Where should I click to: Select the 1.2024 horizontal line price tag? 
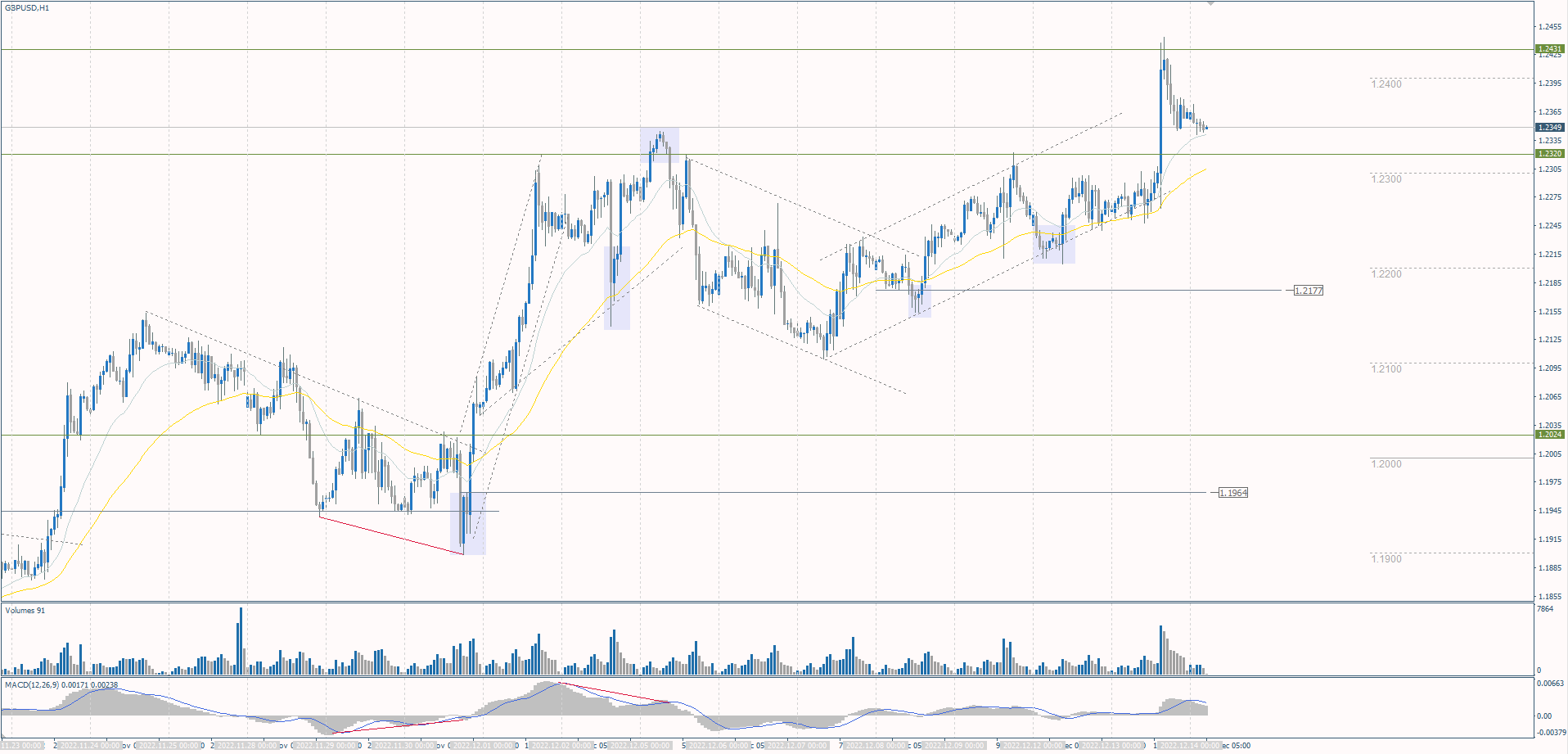[1550, 435]
